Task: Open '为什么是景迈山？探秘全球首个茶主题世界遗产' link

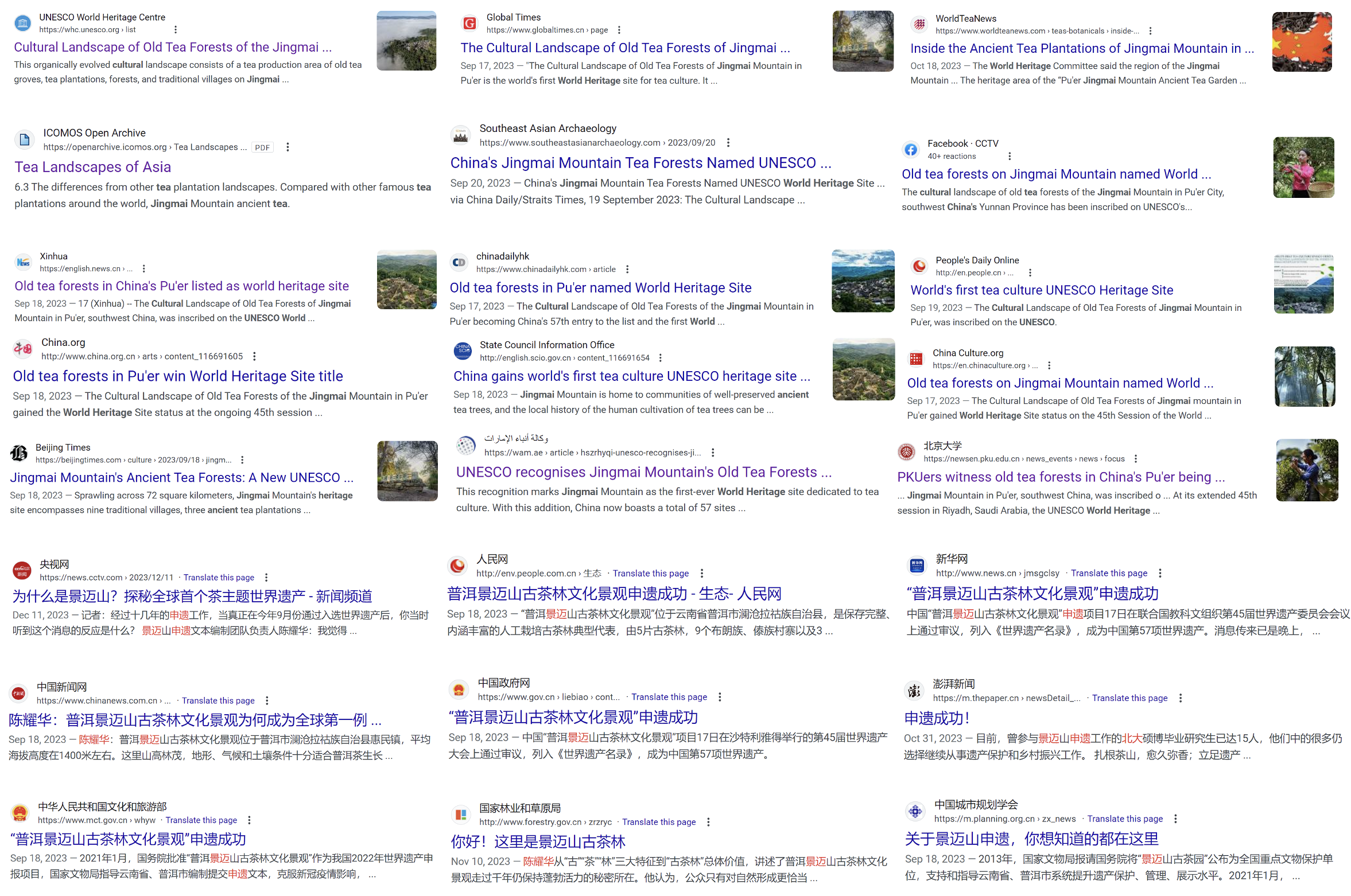Action: (x=192, y=597)
